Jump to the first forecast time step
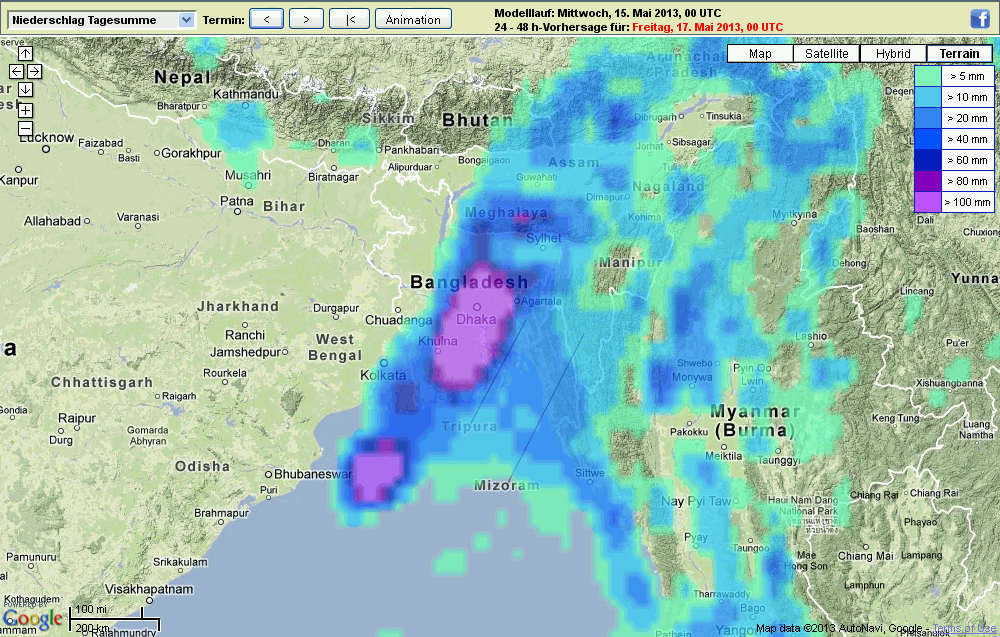 (x=349, y=19)
